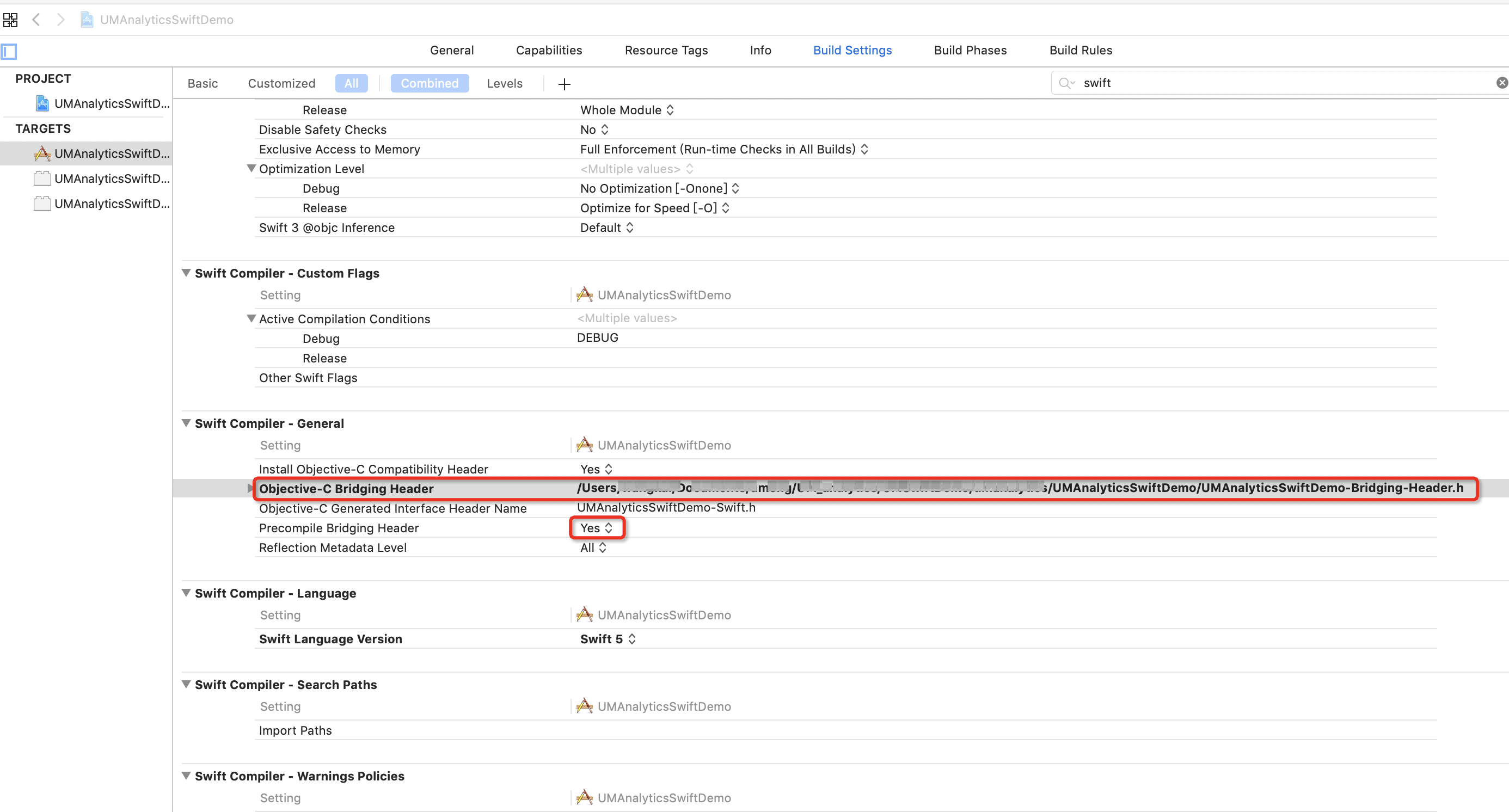This screenshot has width=1509, height=812.
Task: Switch to the Build Phases tab
Action: (970, 51)
